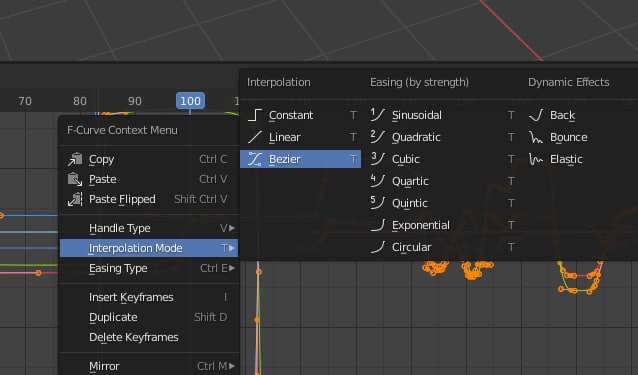Click the Ctrl V shortcut hint
638x375 pixels.
[213, 179]
